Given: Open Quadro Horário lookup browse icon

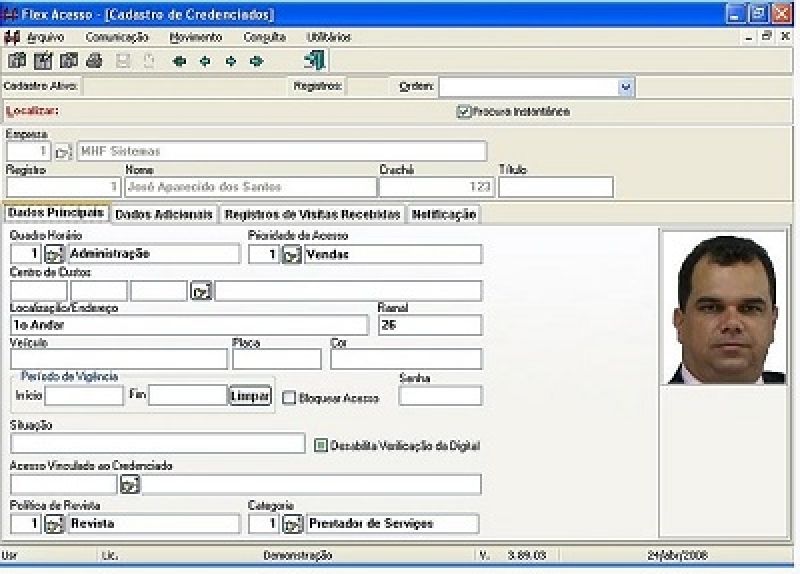Looking at the screenshot, I should coord(54,255).
